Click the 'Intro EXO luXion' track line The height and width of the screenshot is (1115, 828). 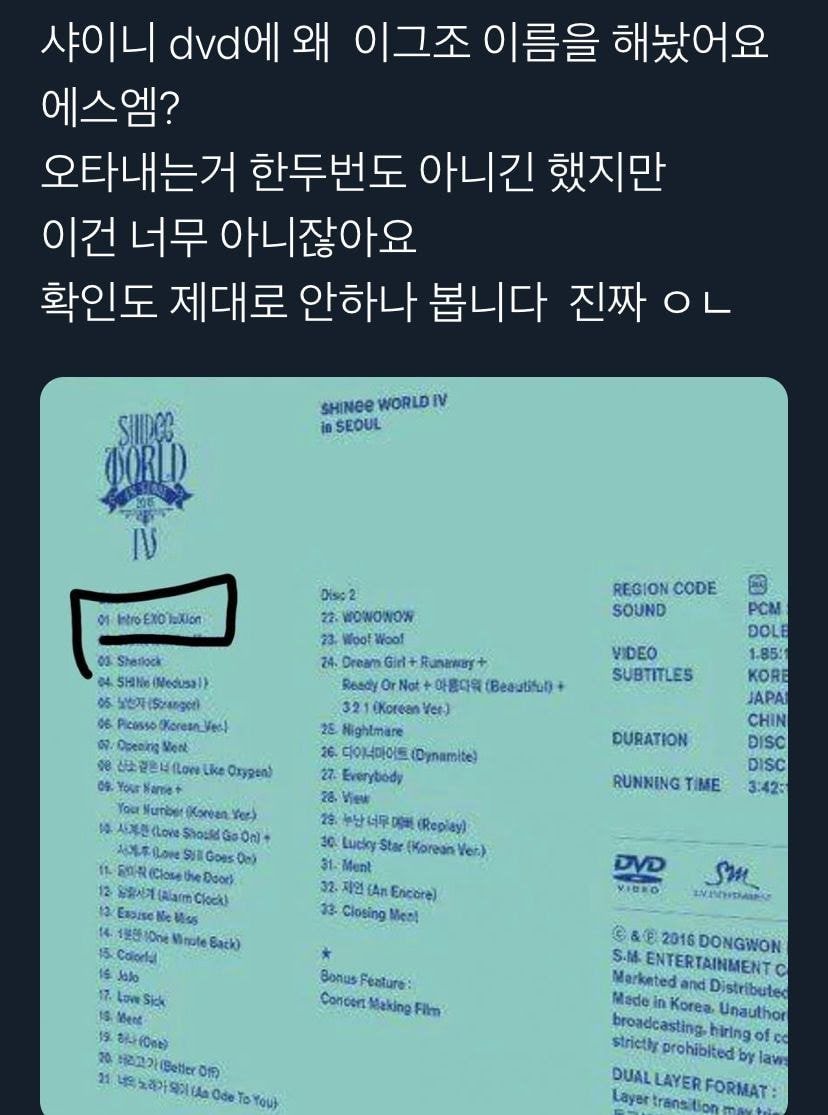(x=150, y=619)
